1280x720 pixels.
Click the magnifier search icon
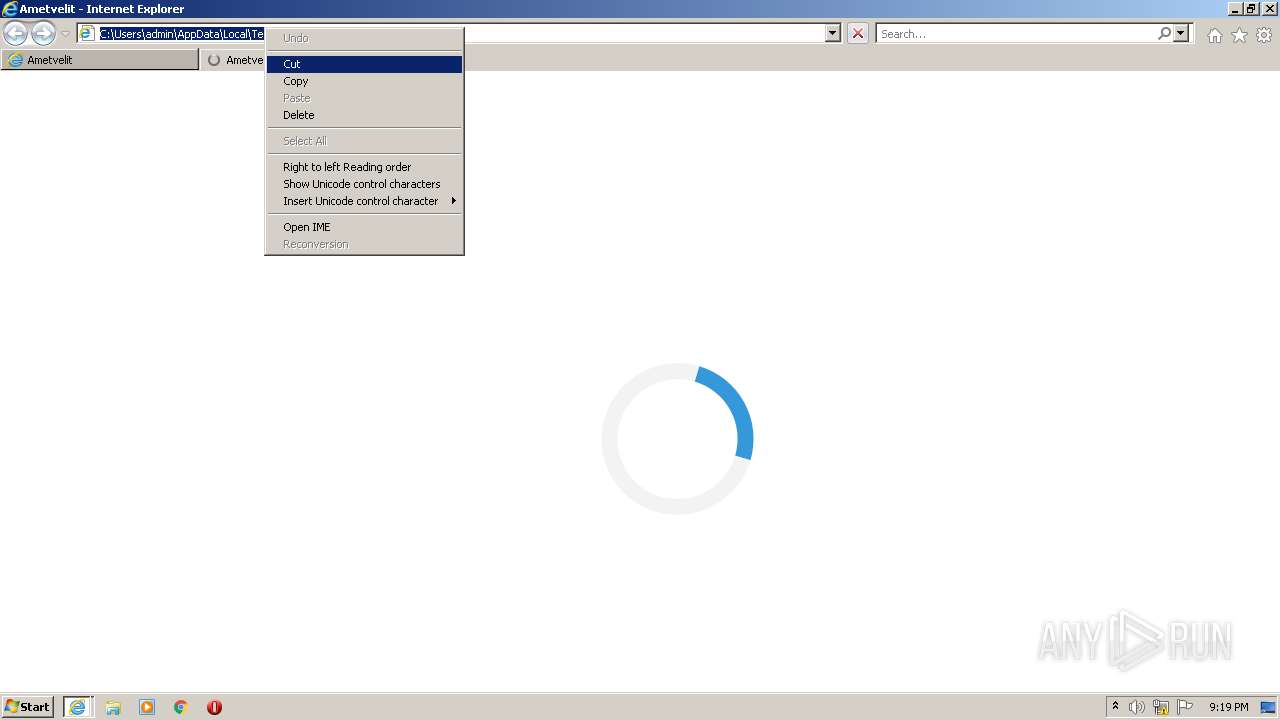click(1164, 33)
